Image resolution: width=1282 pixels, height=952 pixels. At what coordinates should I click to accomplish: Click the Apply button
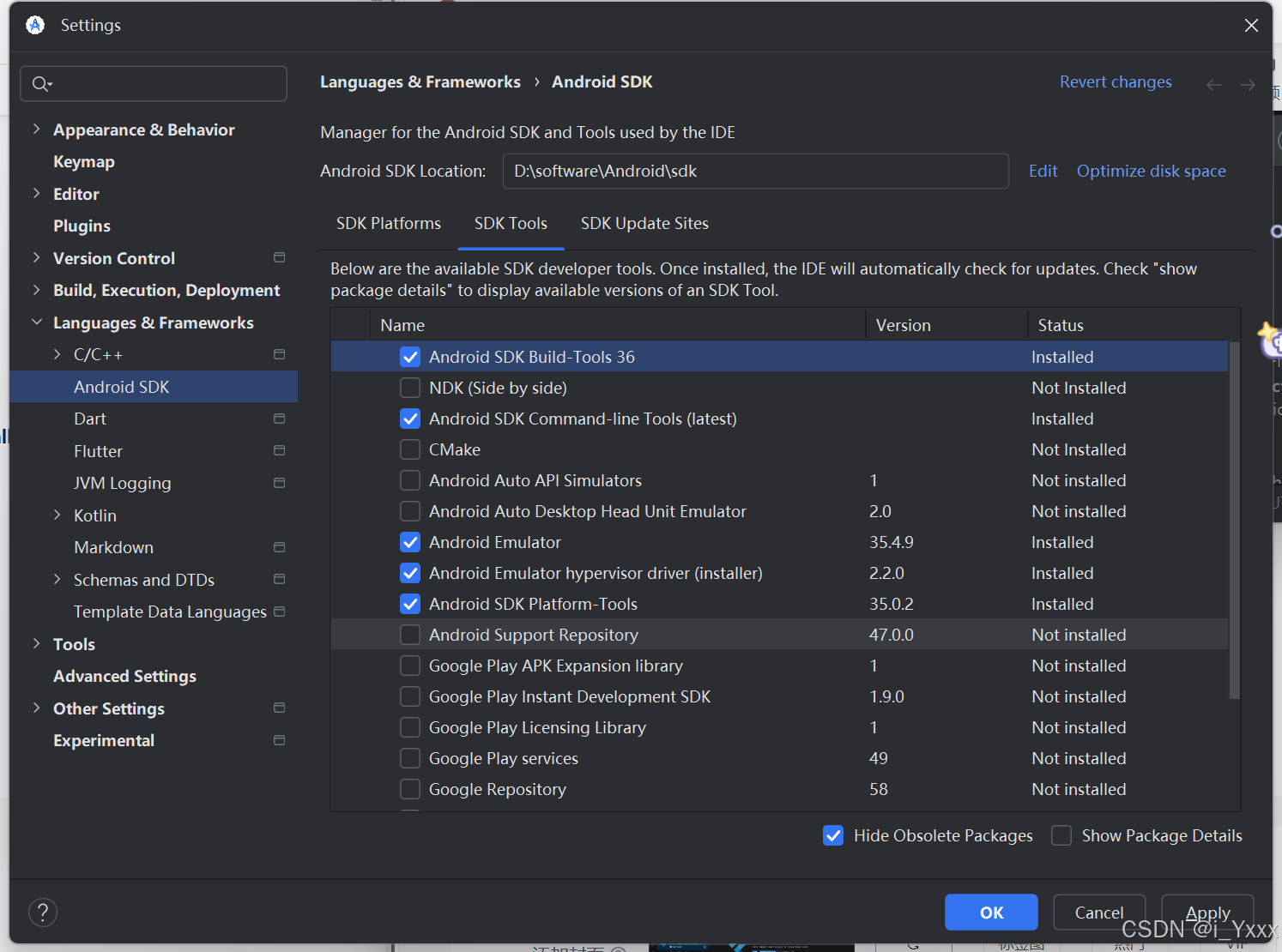click(x=1207, y=913)
